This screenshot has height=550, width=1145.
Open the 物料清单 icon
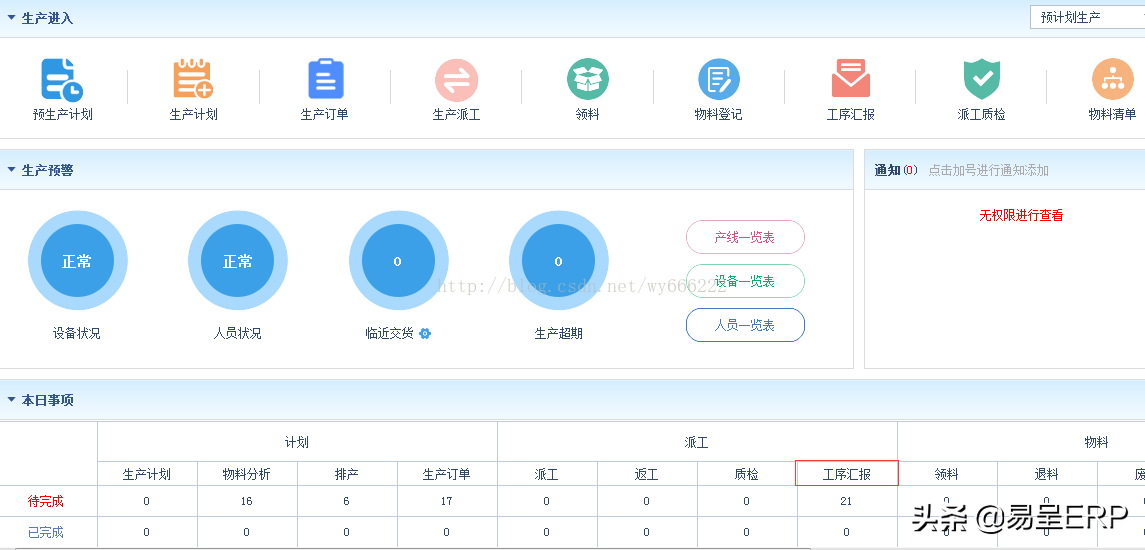pyautogui.click(x=1112, y=79)
